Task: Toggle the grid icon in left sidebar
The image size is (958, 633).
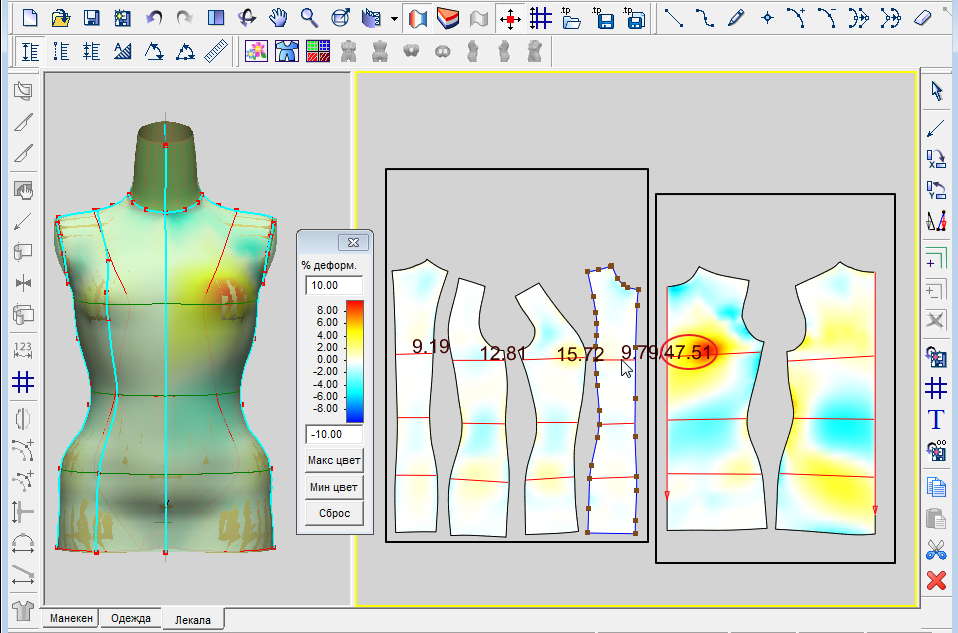Action: click(22, 382)
